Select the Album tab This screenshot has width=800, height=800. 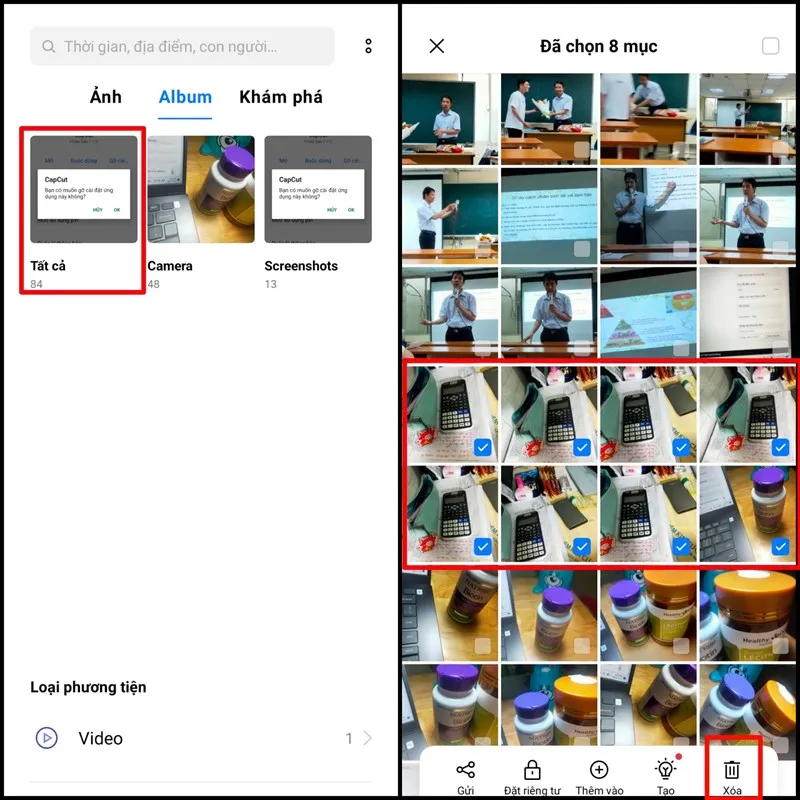[185, 97]
